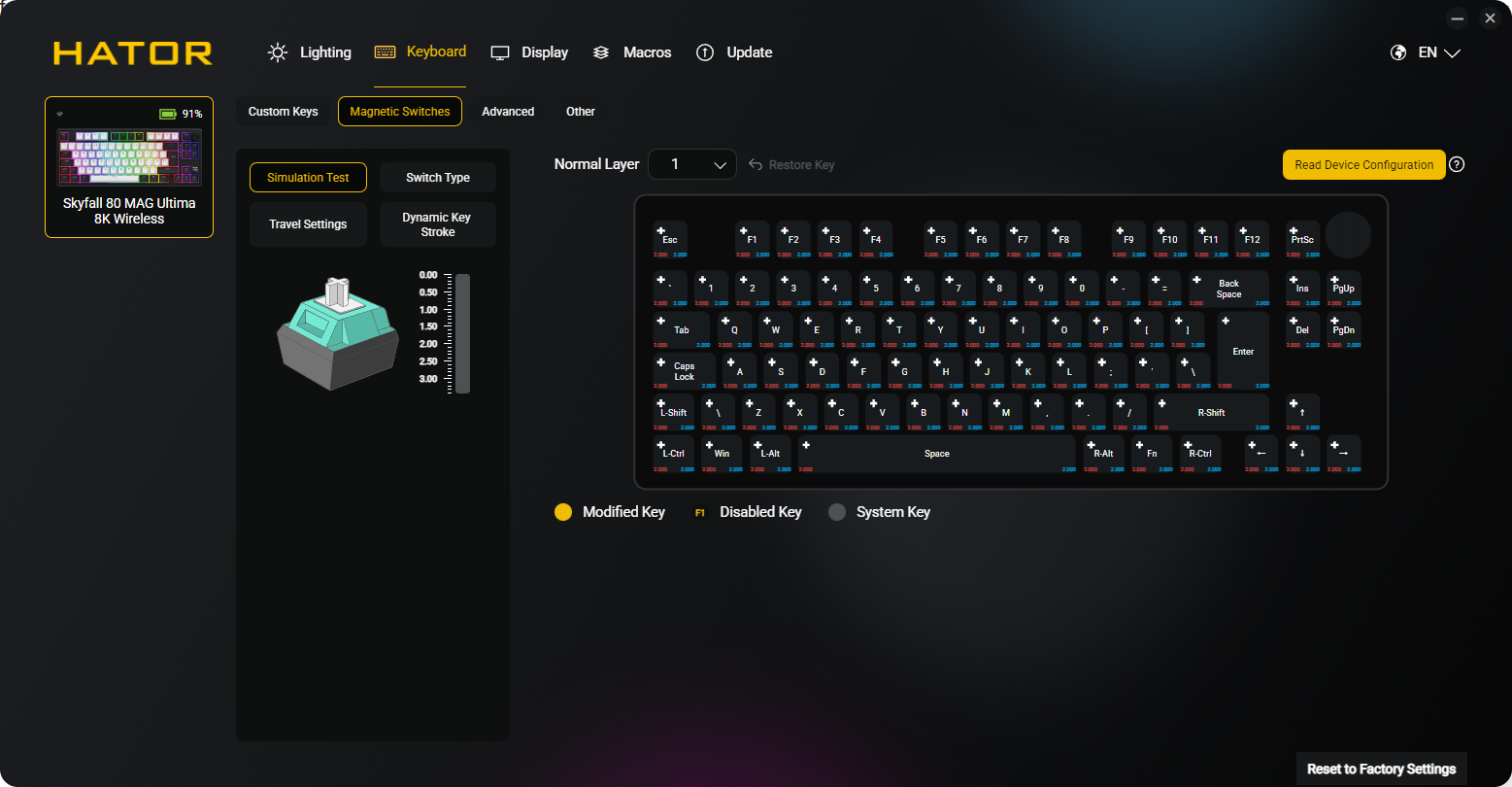
Task: Select the PrtSc key on the keyboard map
Action: click(1302, 239)
